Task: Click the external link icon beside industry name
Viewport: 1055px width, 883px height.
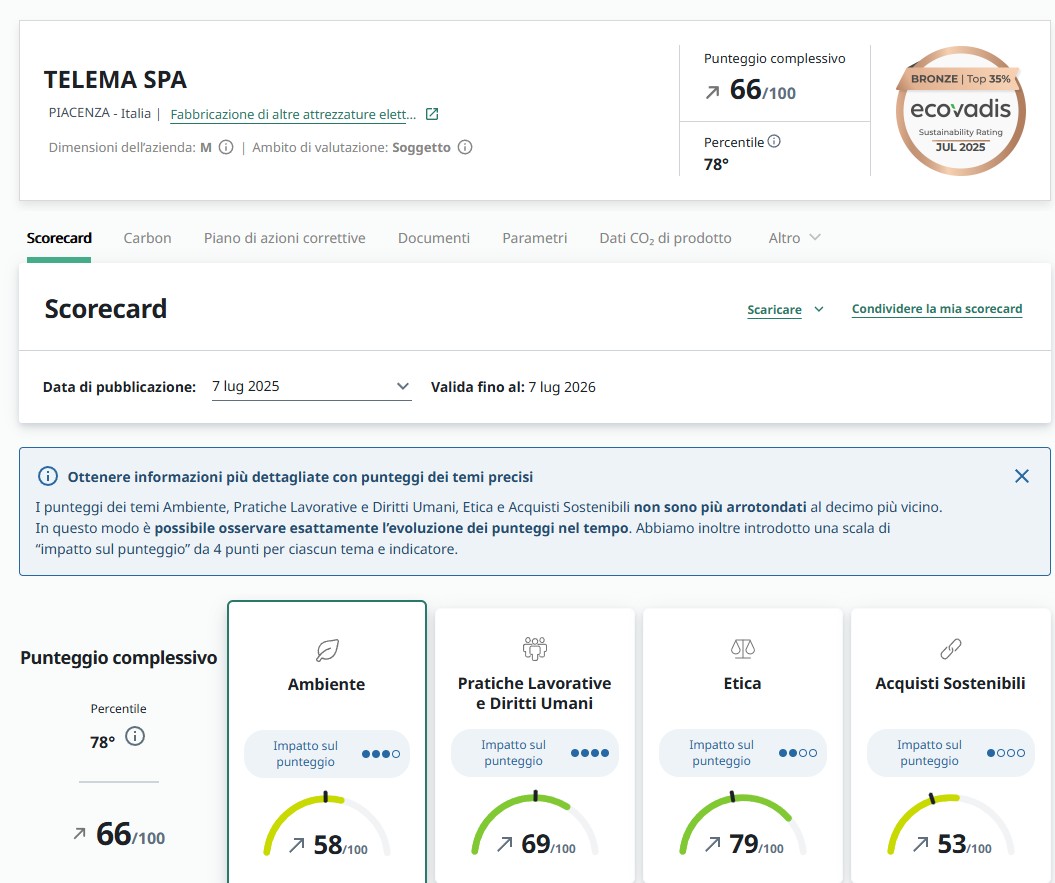Action: (432, 114)
